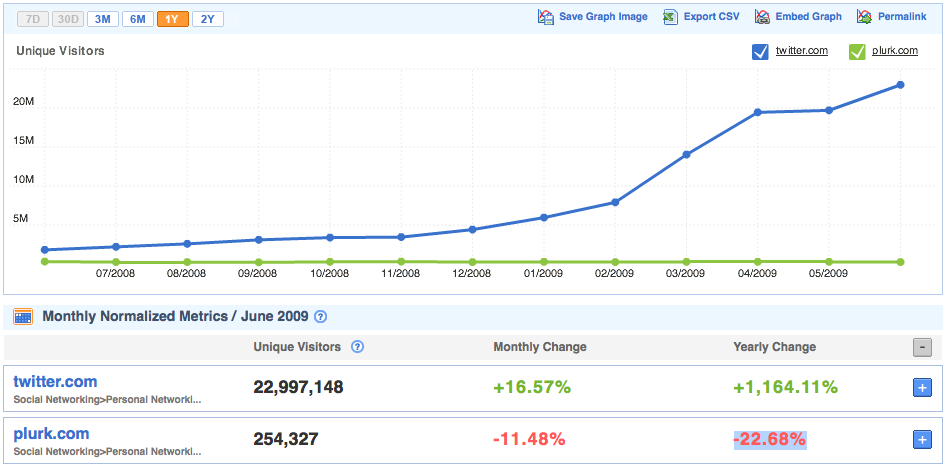Screen dimensions: 946x466
Task: Switch to the 3M time range
Action: (x=103, y=19)
